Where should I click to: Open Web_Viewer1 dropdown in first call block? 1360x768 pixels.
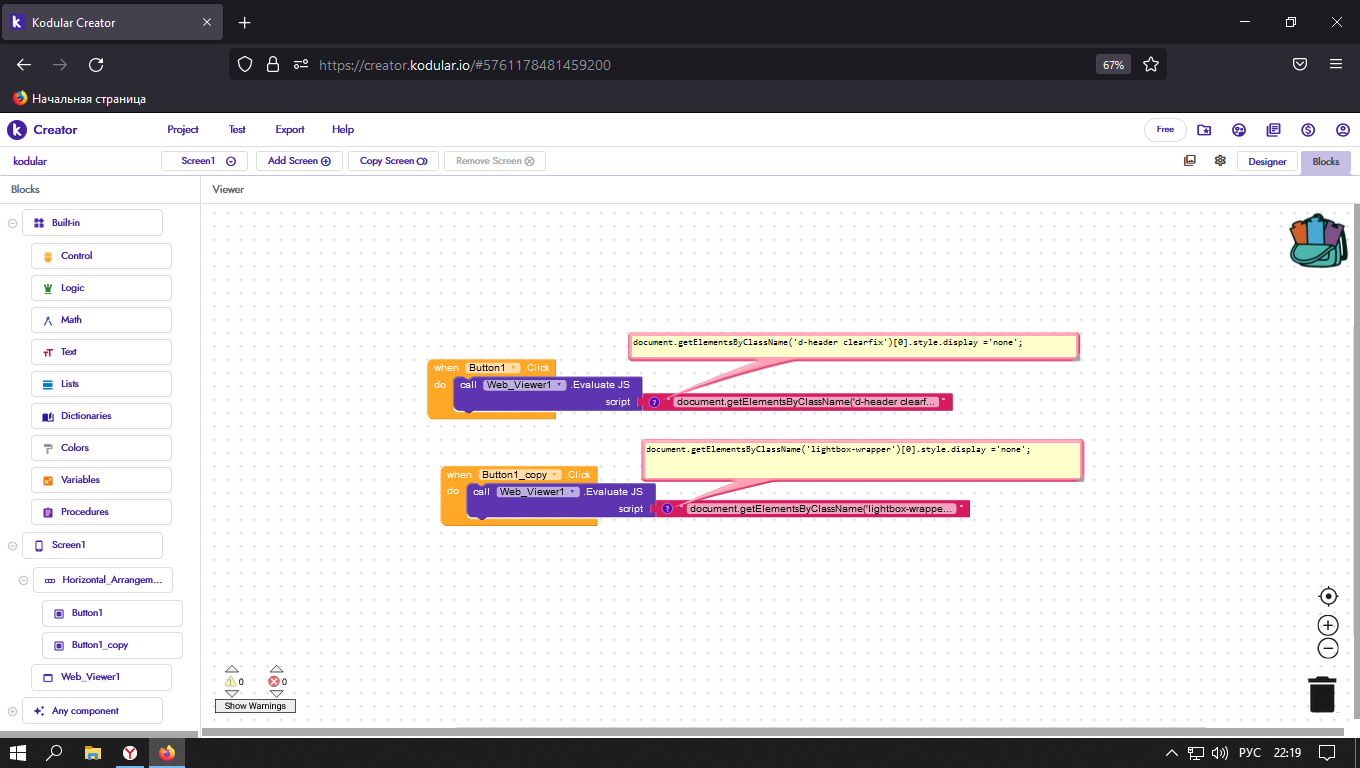click(x=560, y=385)
